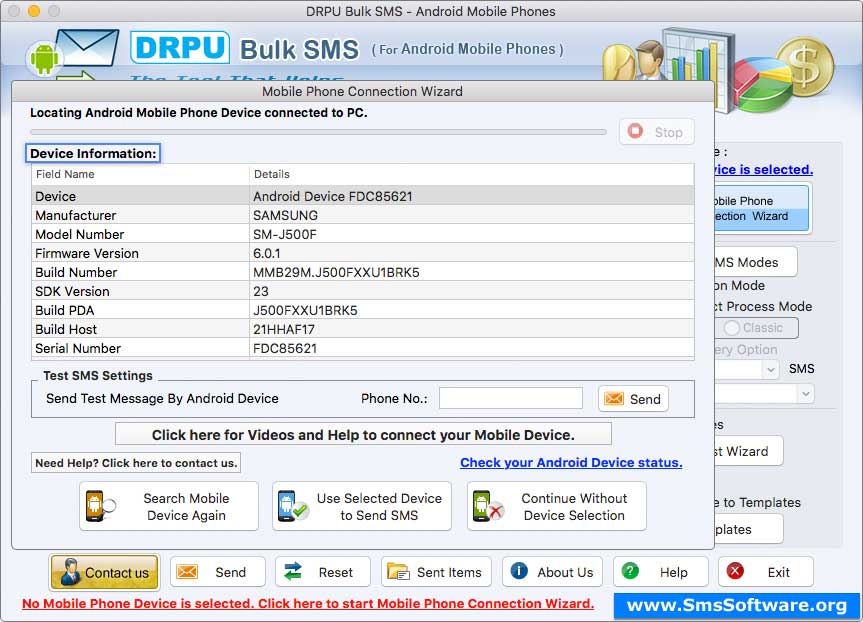Choose Use Selected Device to Send SMS
Image resolution: width=863 pixels, height=622 pixels.
(362, 506)
